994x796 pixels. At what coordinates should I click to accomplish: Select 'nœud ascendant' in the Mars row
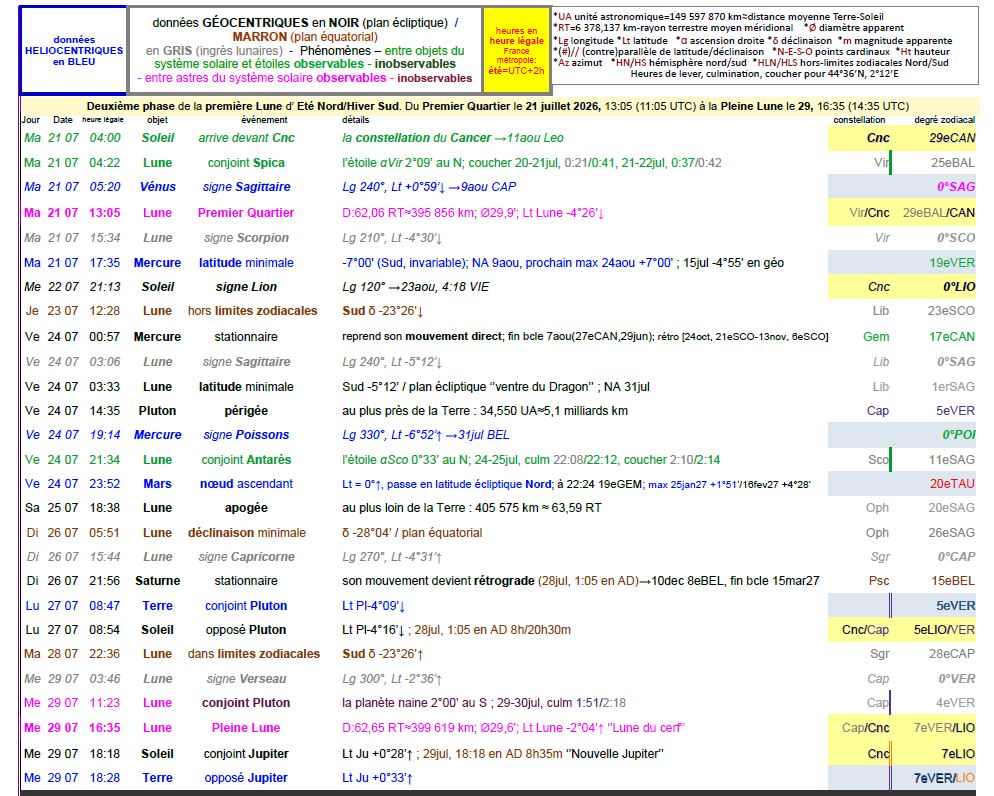tap(246, 484)
